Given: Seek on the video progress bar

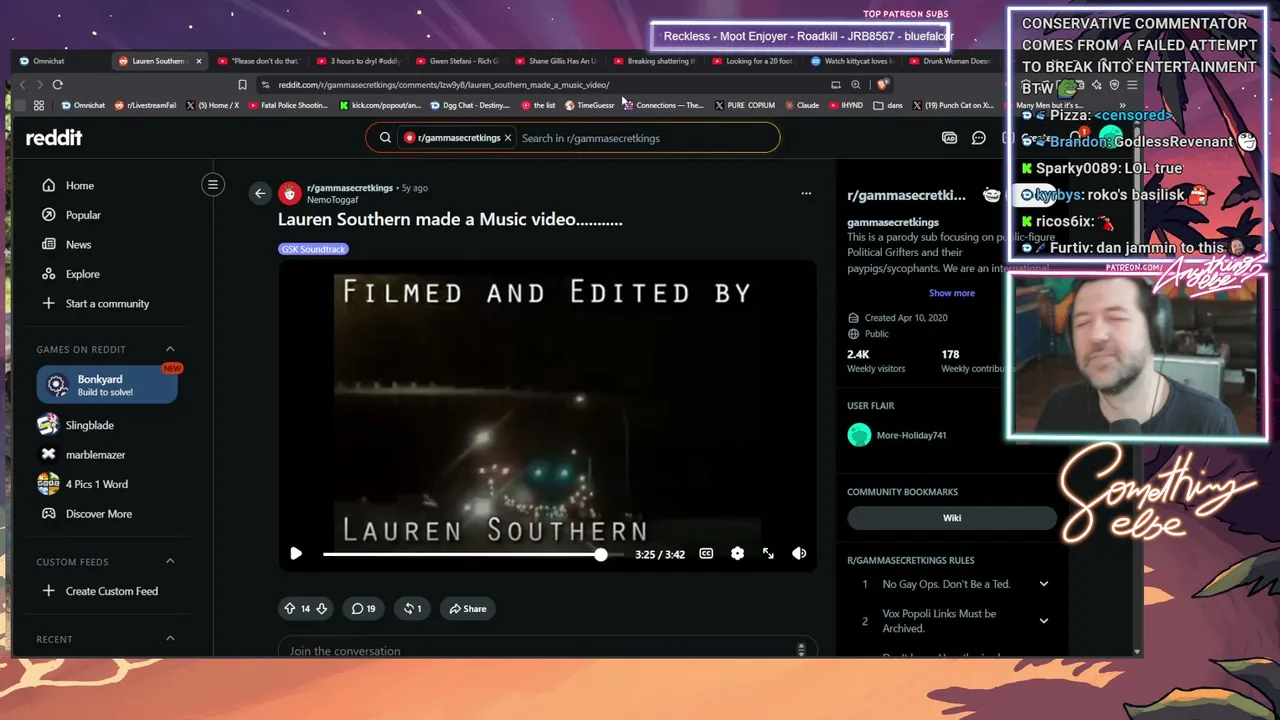Looking at the screenshot, I should tap(473, 554).
